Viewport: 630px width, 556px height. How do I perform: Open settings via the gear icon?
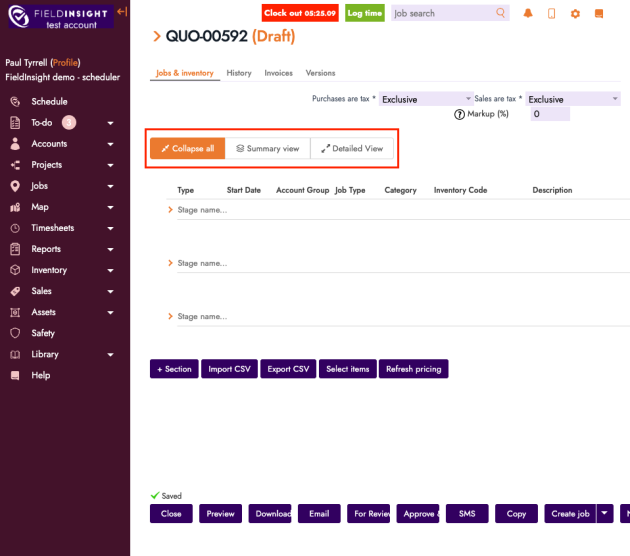coord(575,14)
